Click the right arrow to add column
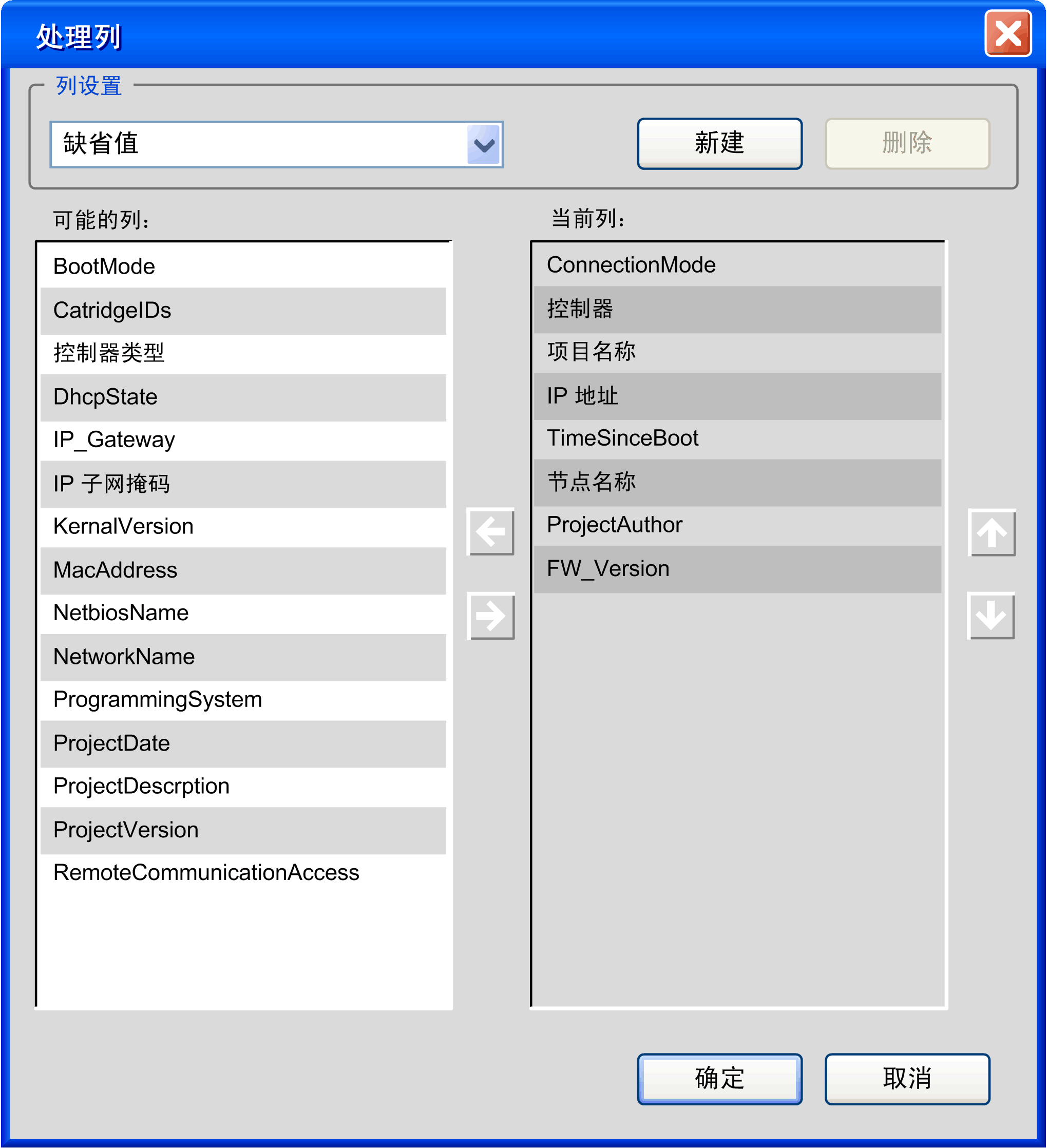Screen dimensions: 1047x1148 [x=490, y=616]
